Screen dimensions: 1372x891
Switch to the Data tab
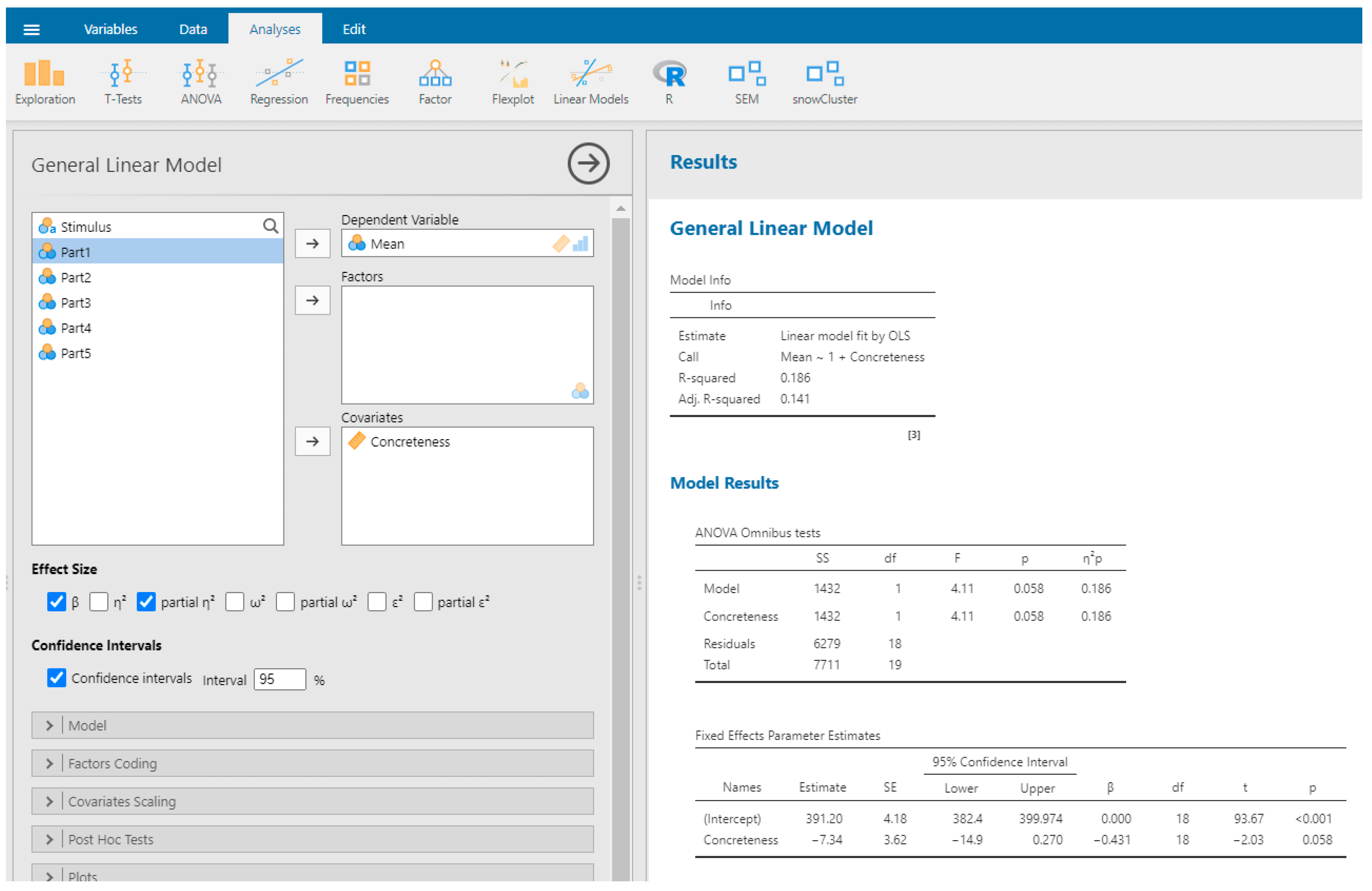pyautogui.click(x=192, y=29)
